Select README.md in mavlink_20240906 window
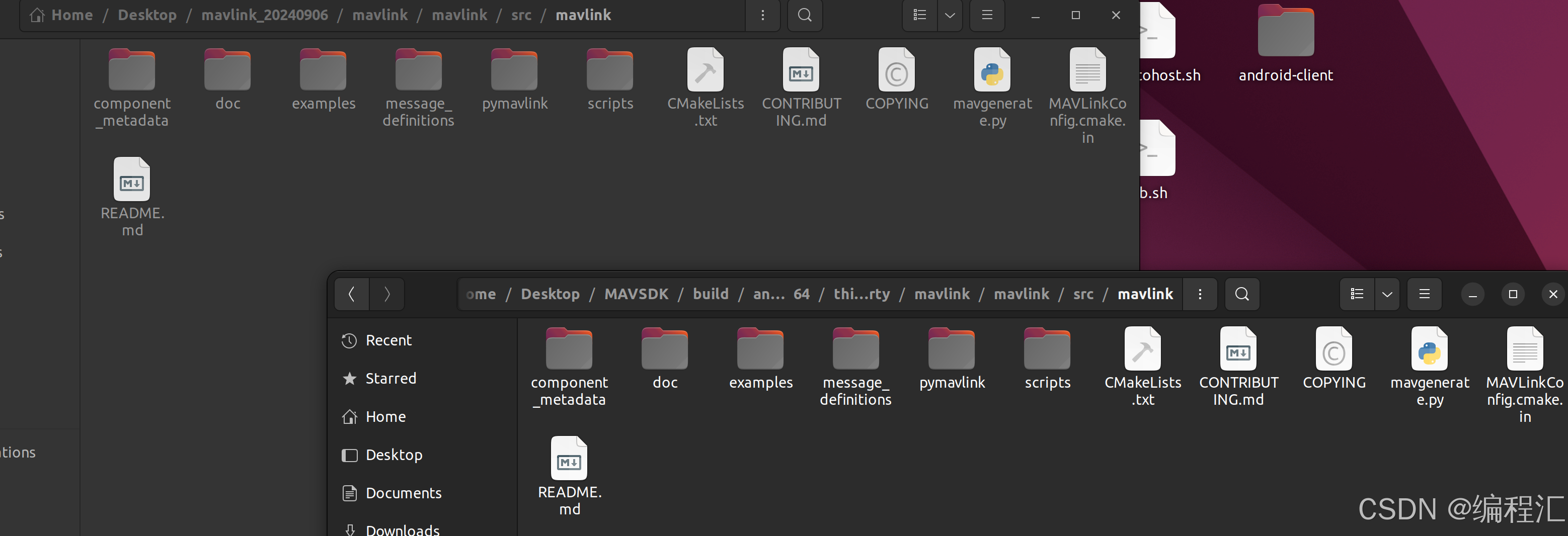Screen dimensions: 1568x536 click(x=132, y=197)
